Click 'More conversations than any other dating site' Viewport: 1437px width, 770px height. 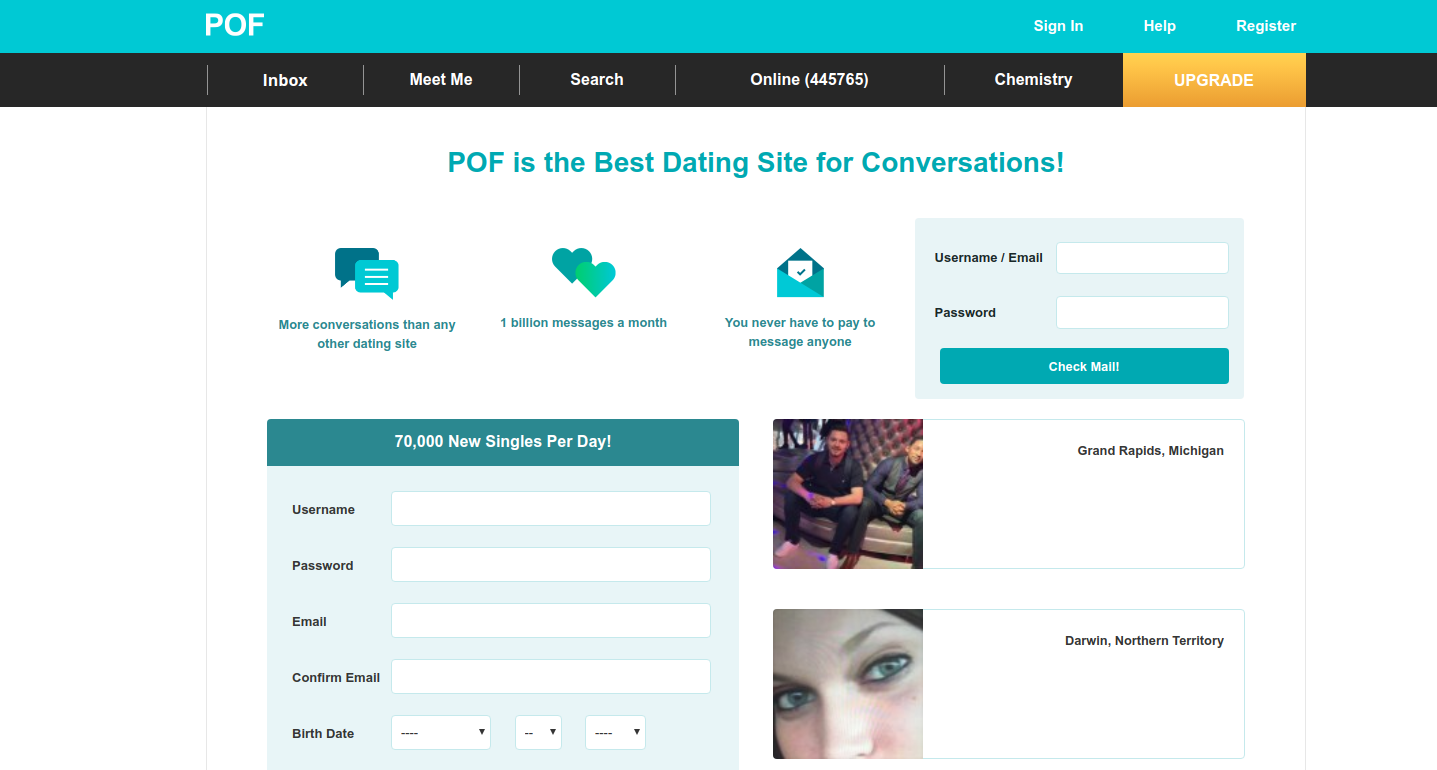(367, 334)
